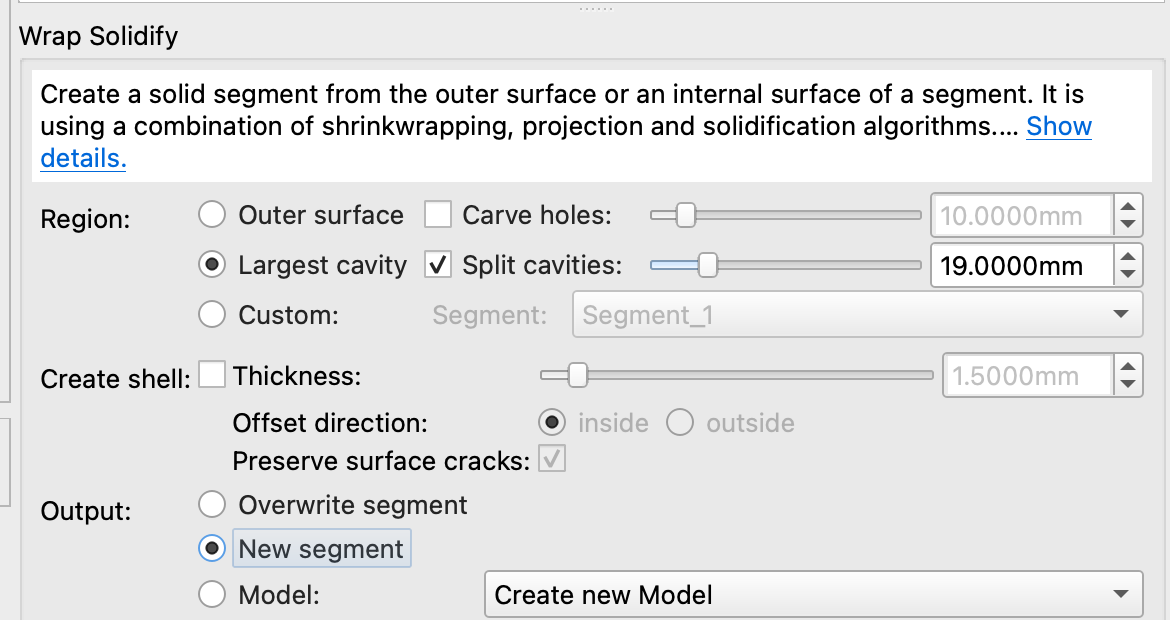Image resolution: width=1170 pixels, height=620 pixels.
Task: Click the Thickness slider handle
Action: pyautogui.click(x=577, y=376)
